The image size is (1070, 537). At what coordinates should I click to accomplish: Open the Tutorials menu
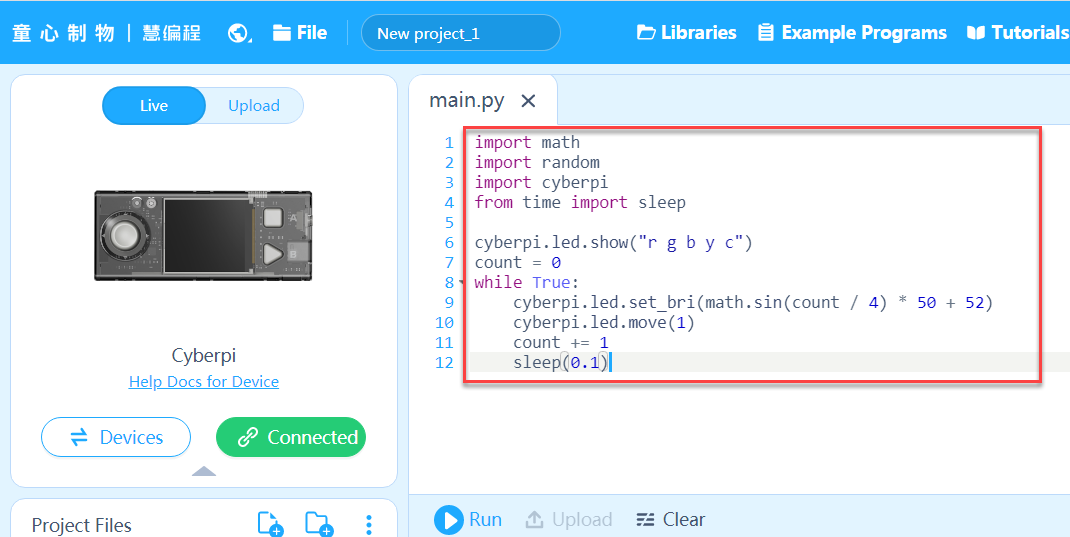tap(1017, 33)
